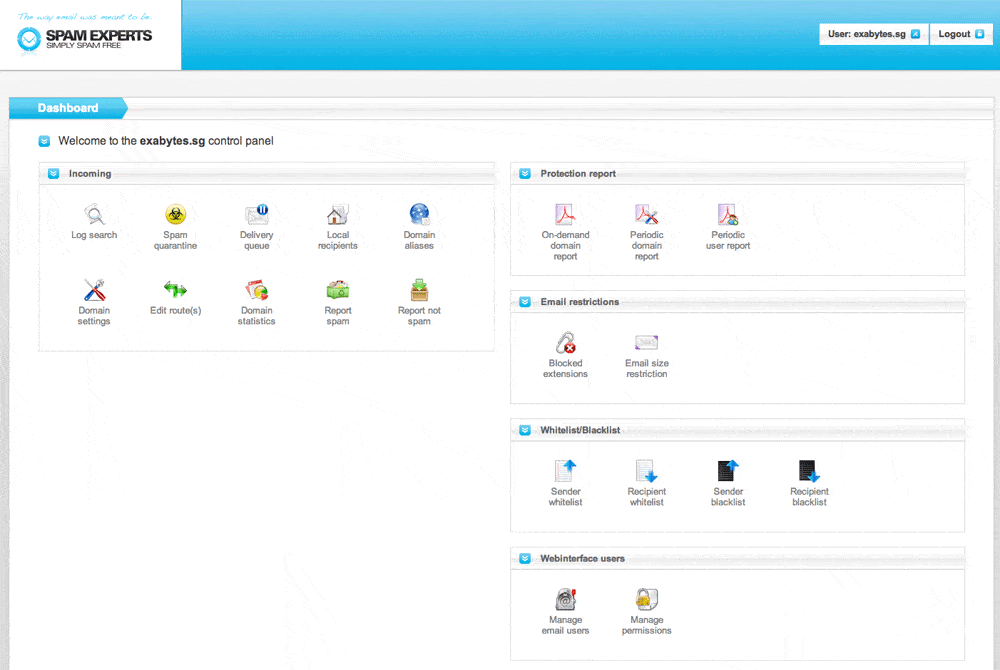Open the Sender whitelist
This screenshot has height=670, width=1000.
point(566,483)
